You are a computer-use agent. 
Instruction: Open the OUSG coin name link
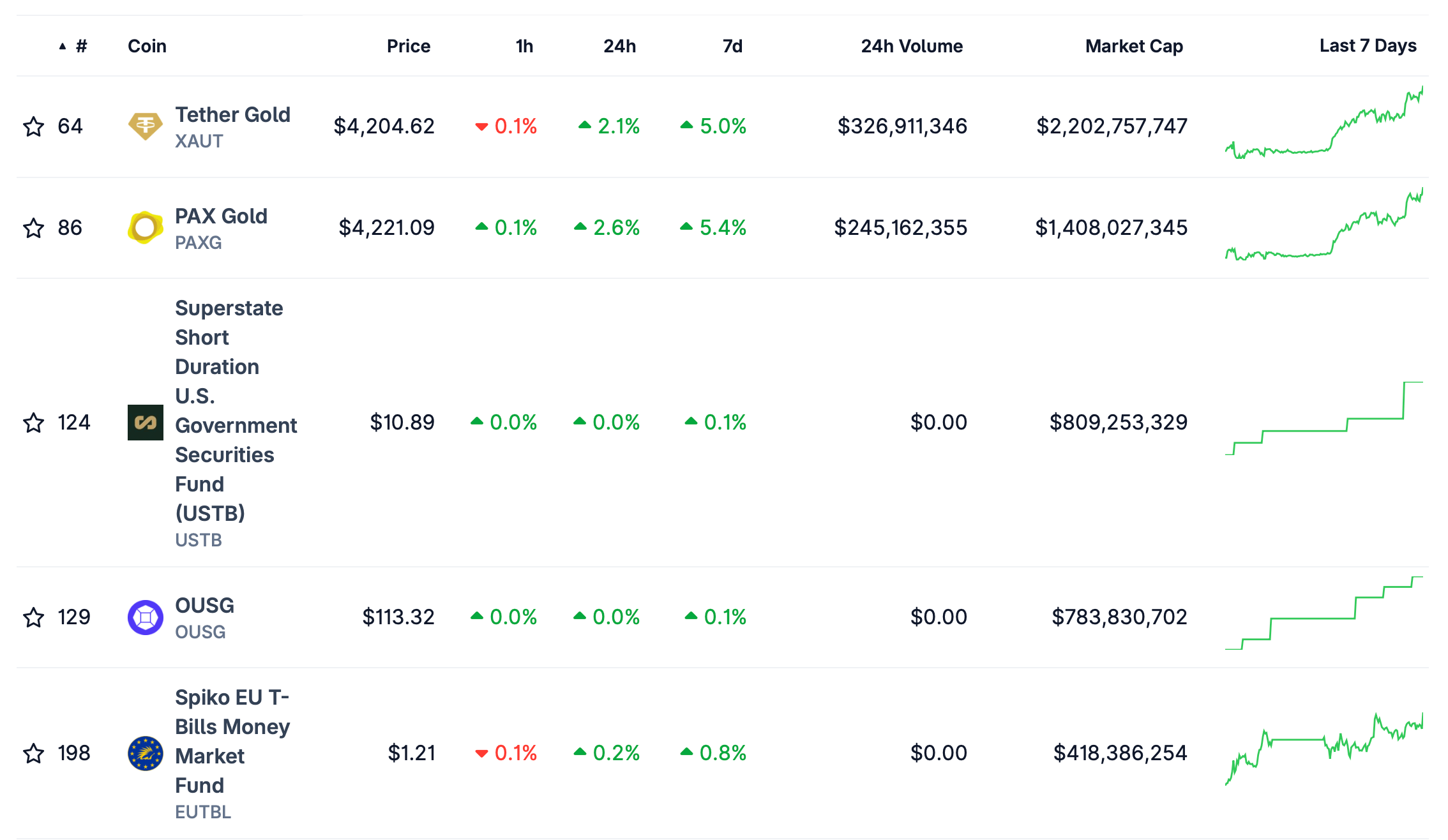(204, 606)
